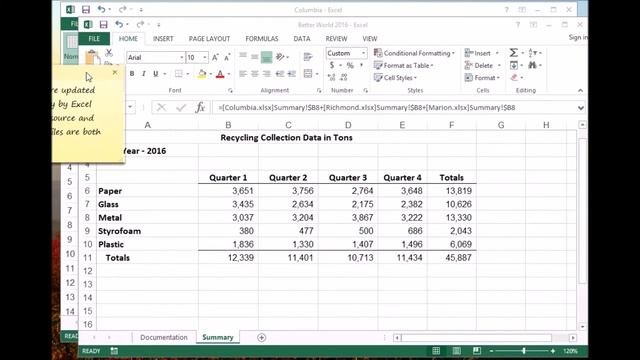Viewport: 640px width, 360px height.
Task: Click the AutoSum sigma icon
Action: pyautogui.click(x=513, y=53)
